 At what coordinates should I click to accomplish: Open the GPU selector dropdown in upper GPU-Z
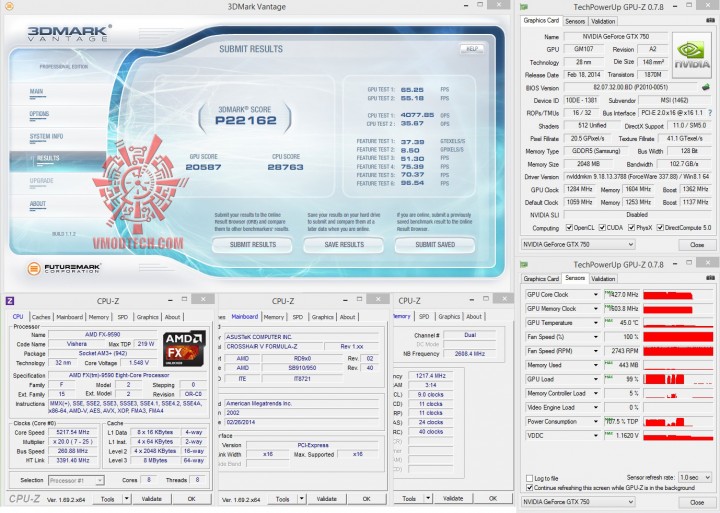pos(578,244)
